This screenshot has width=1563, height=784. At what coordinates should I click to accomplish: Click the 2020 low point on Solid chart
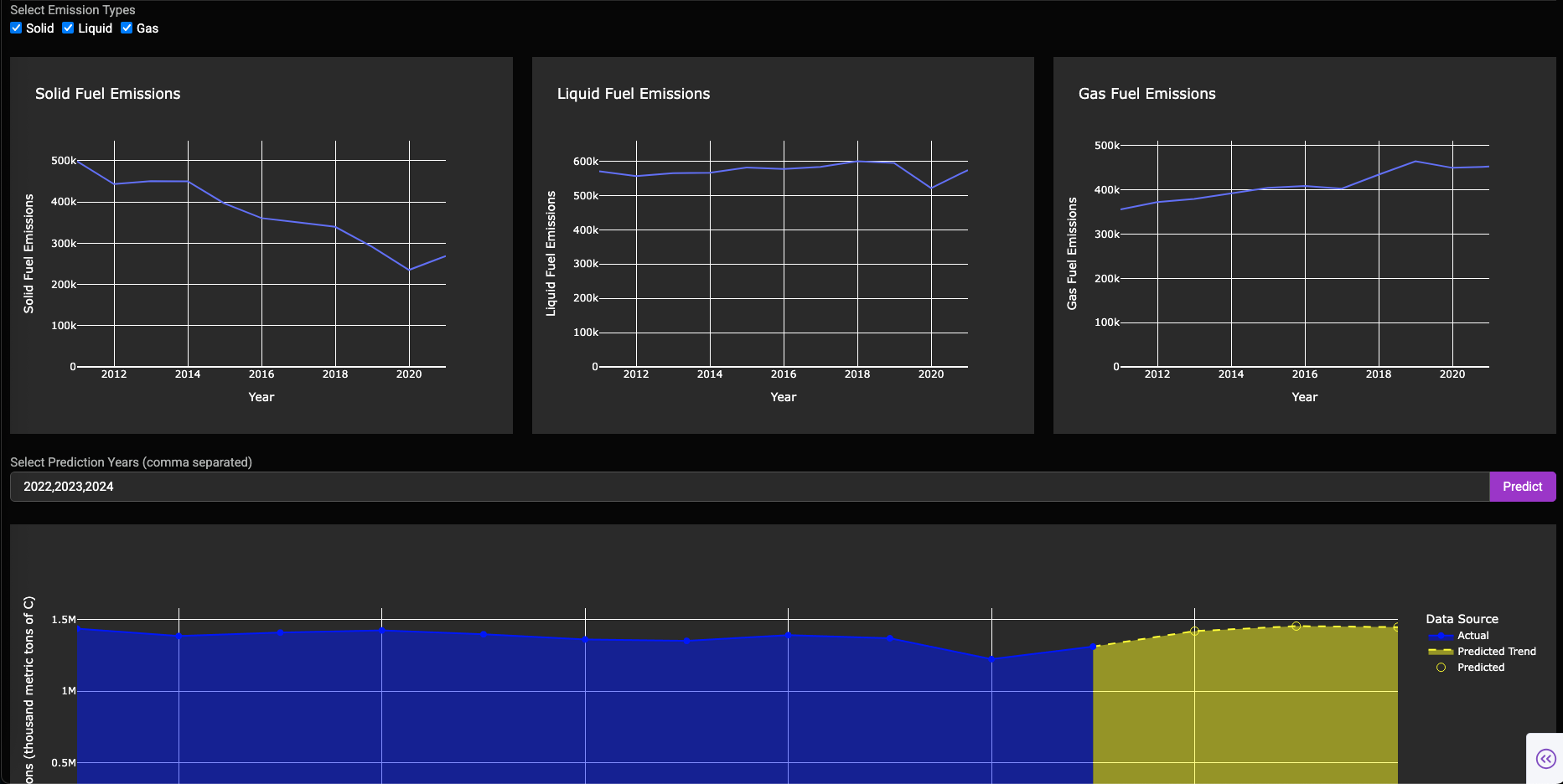click(409, 270)
